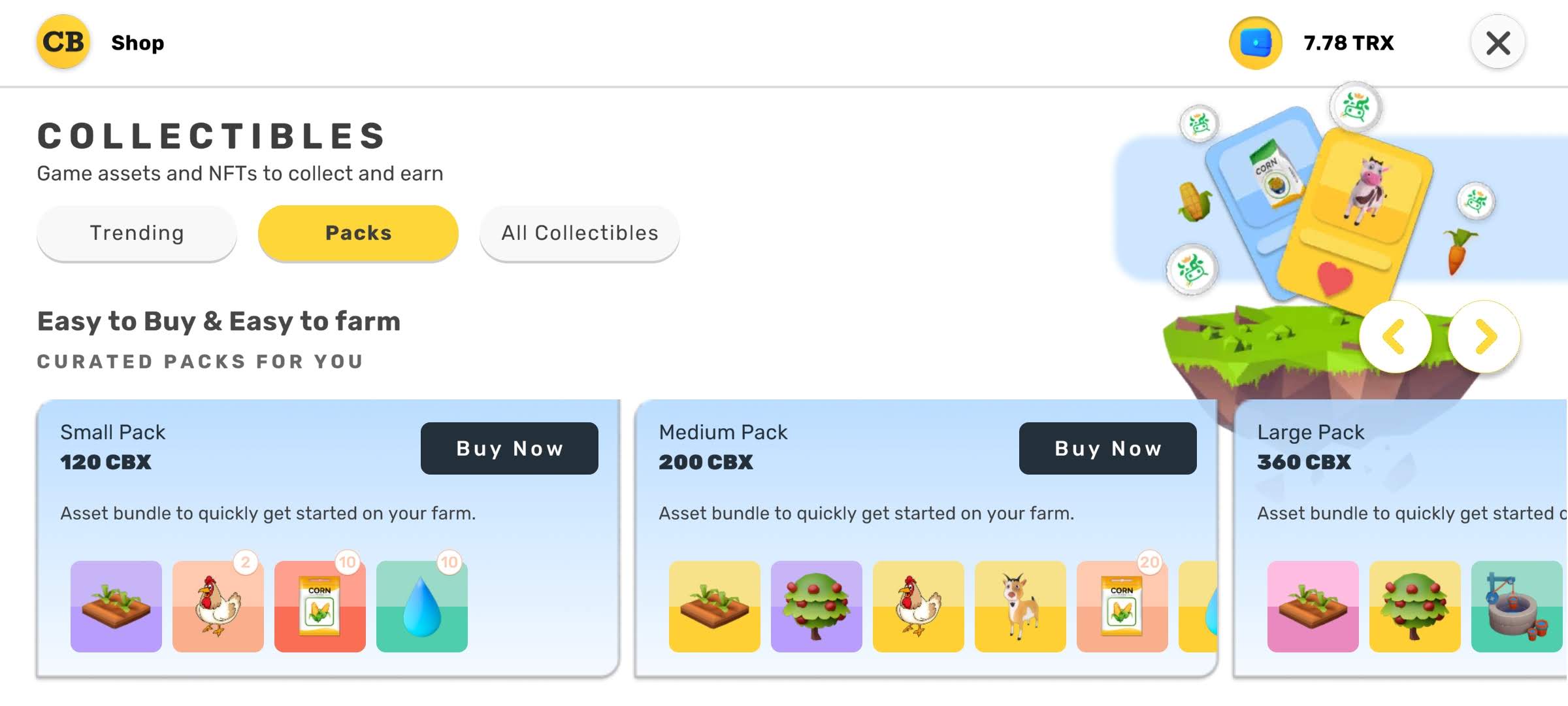Buy the Small Pack now
Image resolution: width=1568 pixels, height=706 pixels.
[509, 448]
